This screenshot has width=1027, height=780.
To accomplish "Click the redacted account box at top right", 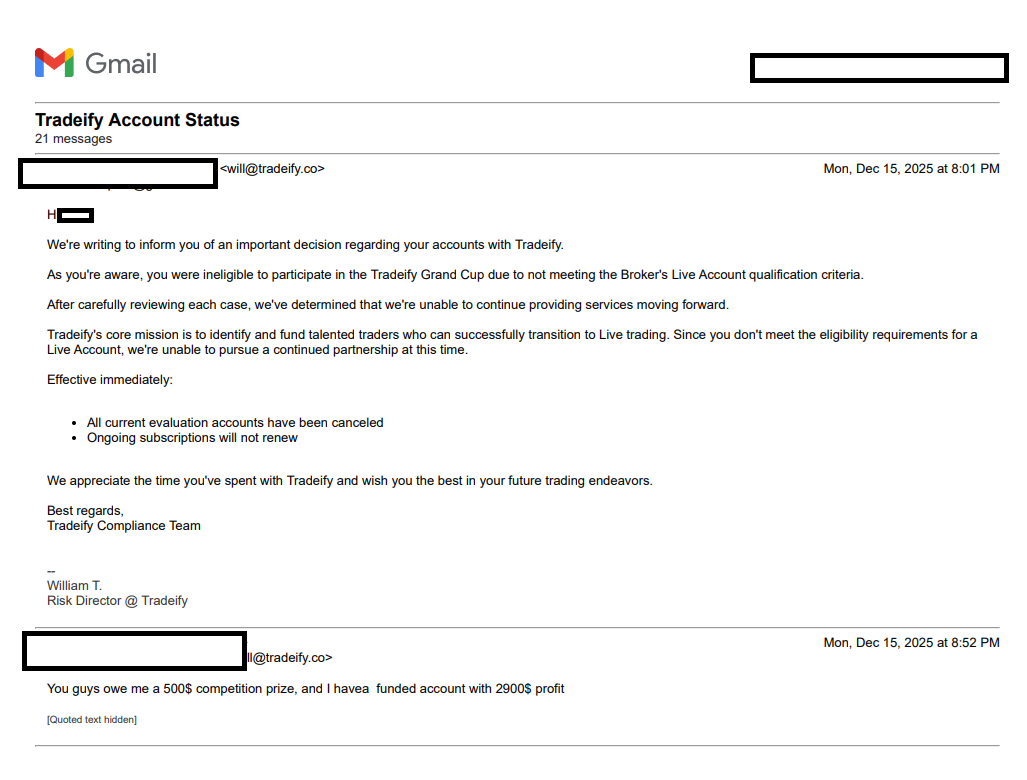I will click(x=879, y=68).
